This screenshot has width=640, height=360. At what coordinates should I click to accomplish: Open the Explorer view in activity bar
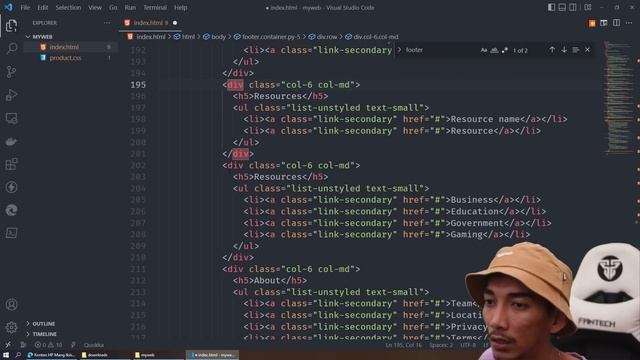pos(11,26)
